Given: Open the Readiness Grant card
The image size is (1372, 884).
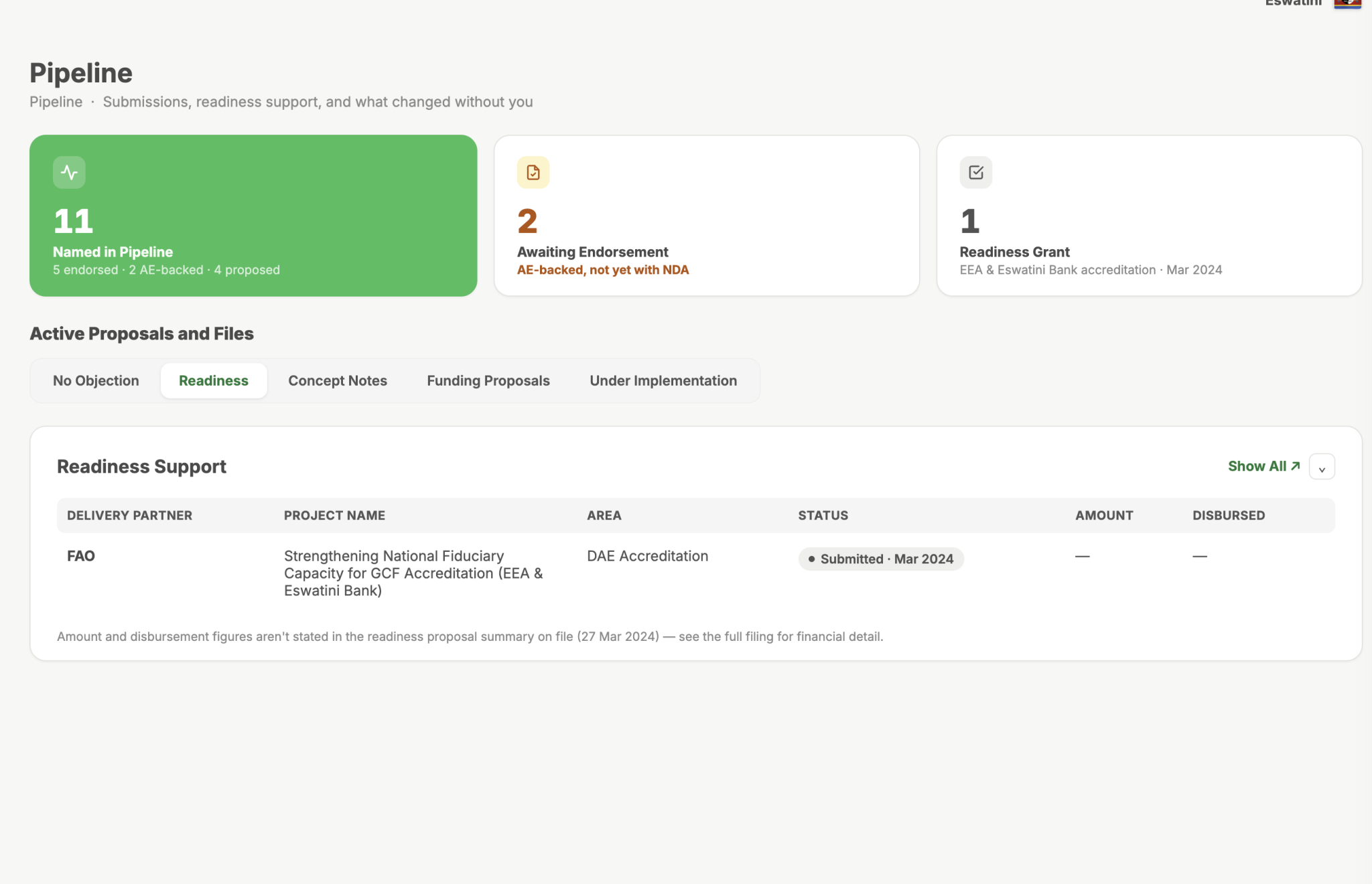Looking at the screenshot, I should [1150, 216].
